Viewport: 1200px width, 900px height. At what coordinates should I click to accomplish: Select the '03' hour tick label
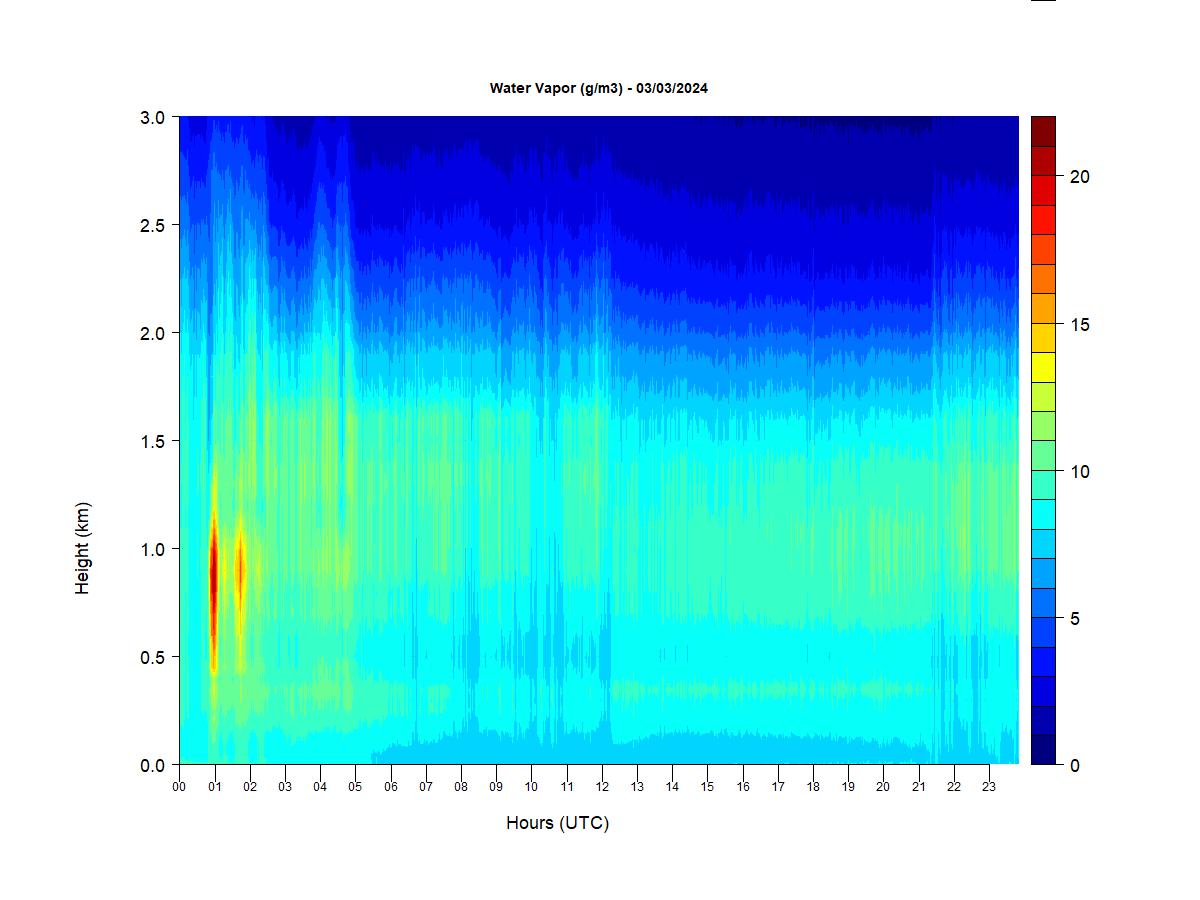tap(285, 786)
